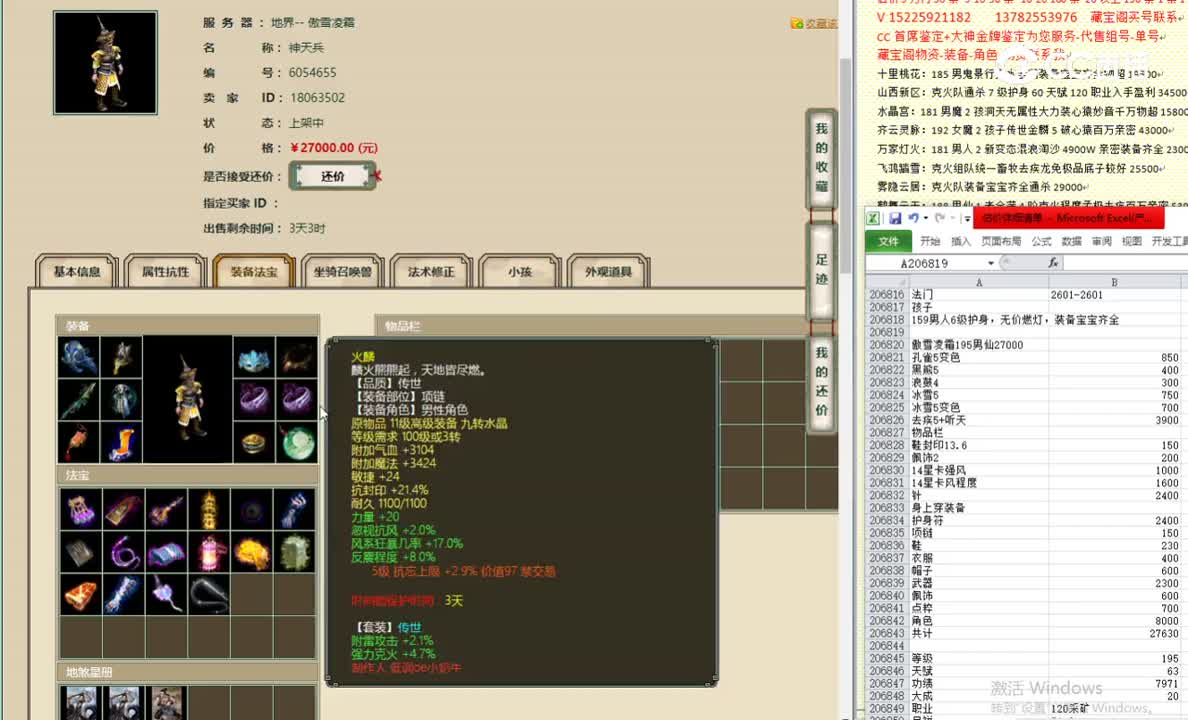Screen dimensions: 1188x720
Task: Open the Quick Access Toolbar customize dropdown
Action: (967, 219)
